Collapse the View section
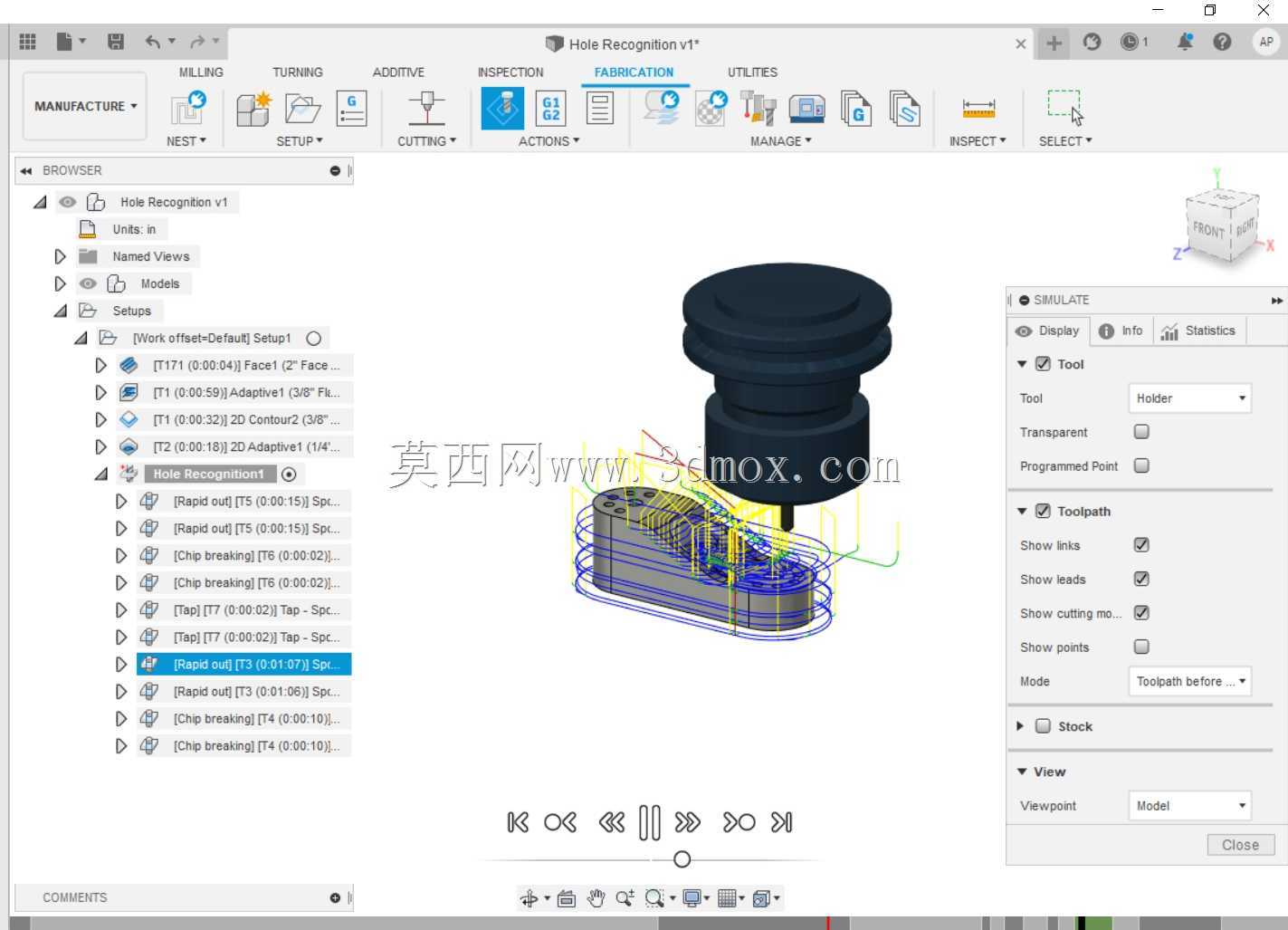 (1022, 772)
